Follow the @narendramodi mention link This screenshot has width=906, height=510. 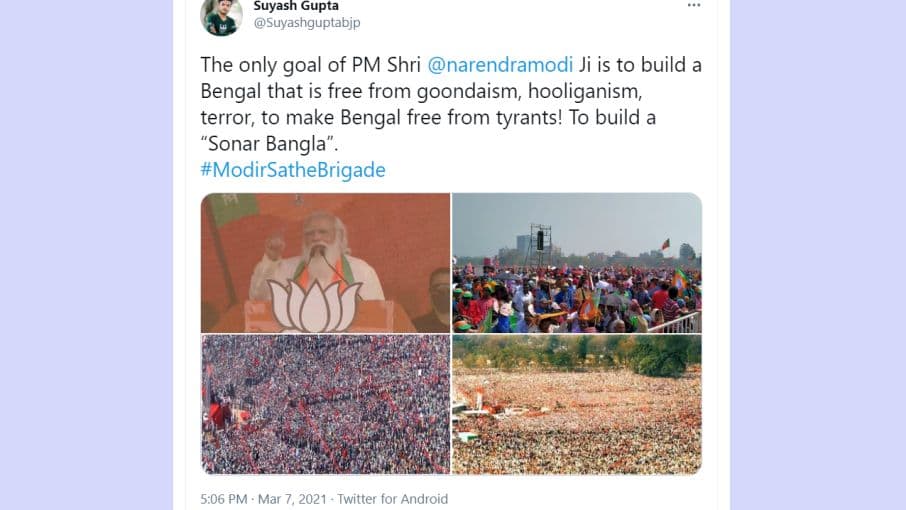coord(500,65)
